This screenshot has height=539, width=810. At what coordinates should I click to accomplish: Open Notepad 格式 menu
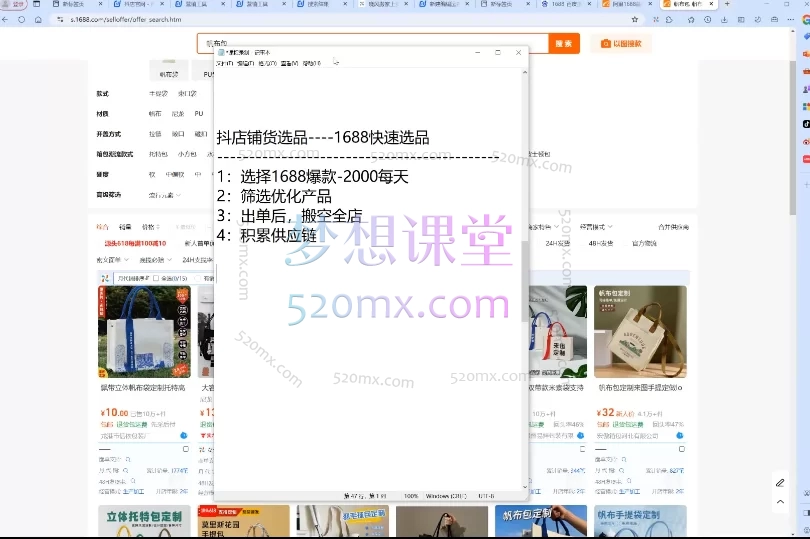point(267,63)
